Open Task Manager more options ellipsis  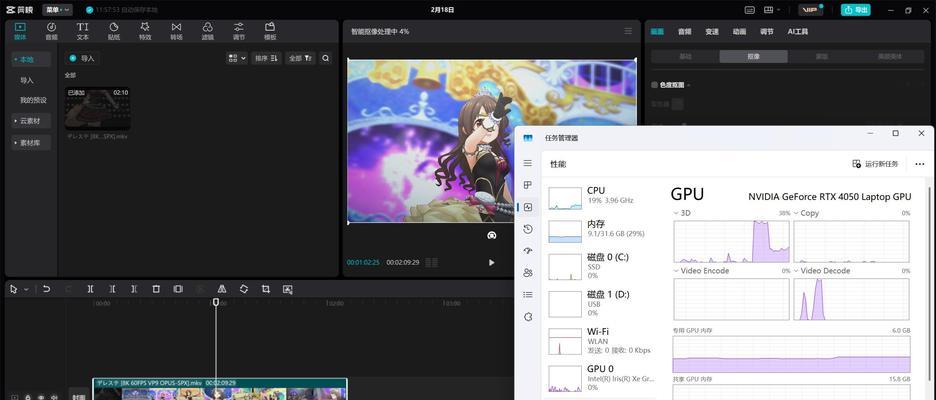click(919, 164)
